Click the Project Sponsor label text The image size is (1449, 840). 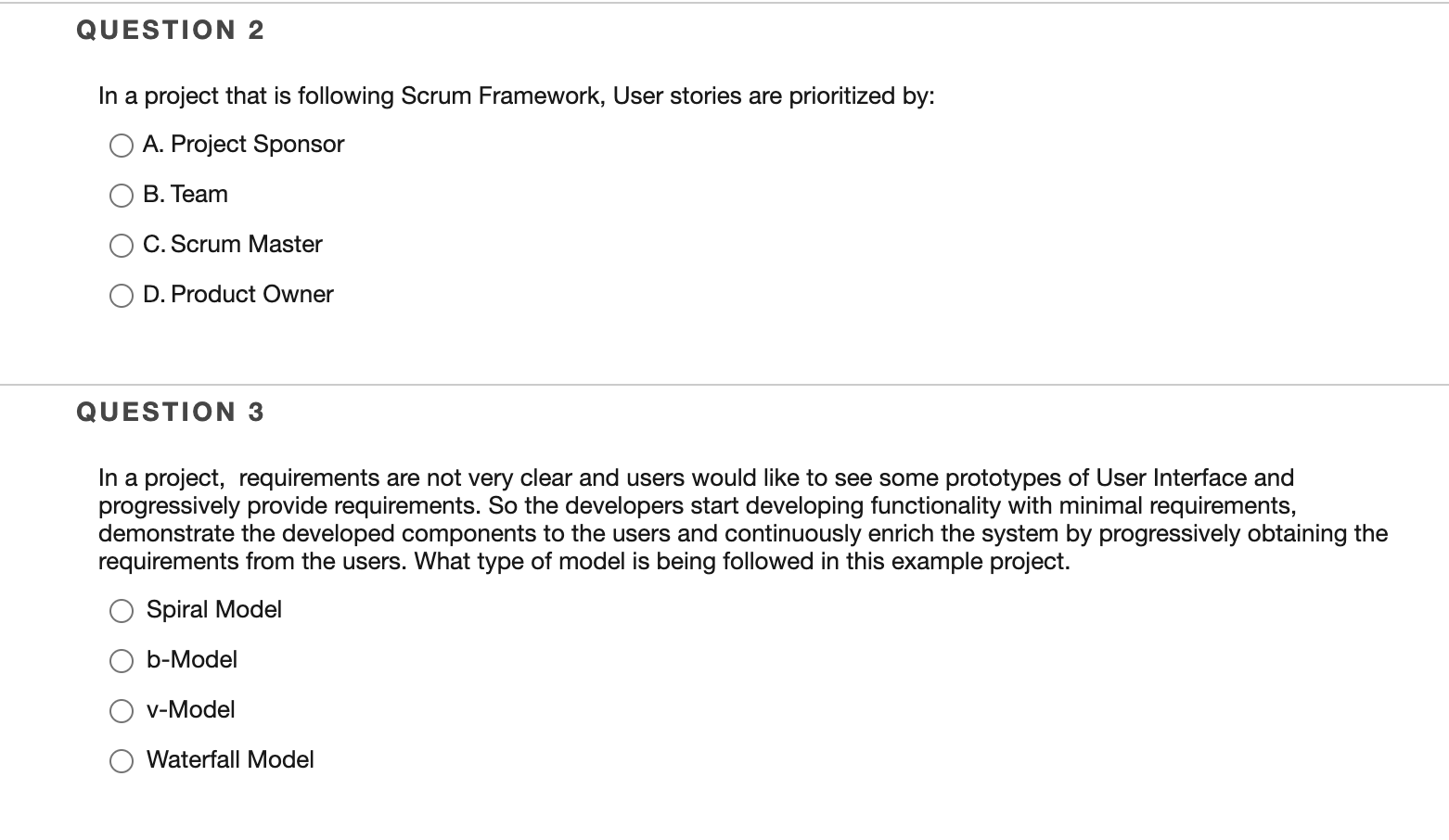pos(243,144)
